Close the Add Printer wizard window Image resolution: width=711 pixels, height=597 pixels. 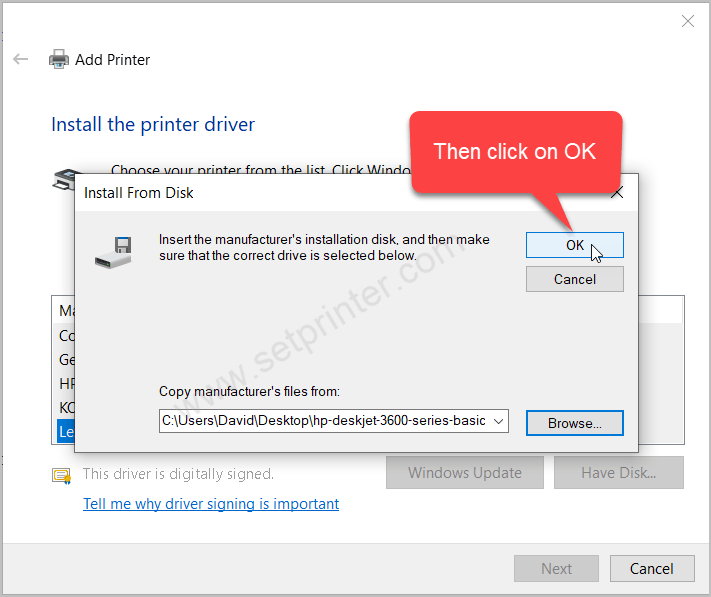click(687, 21)
